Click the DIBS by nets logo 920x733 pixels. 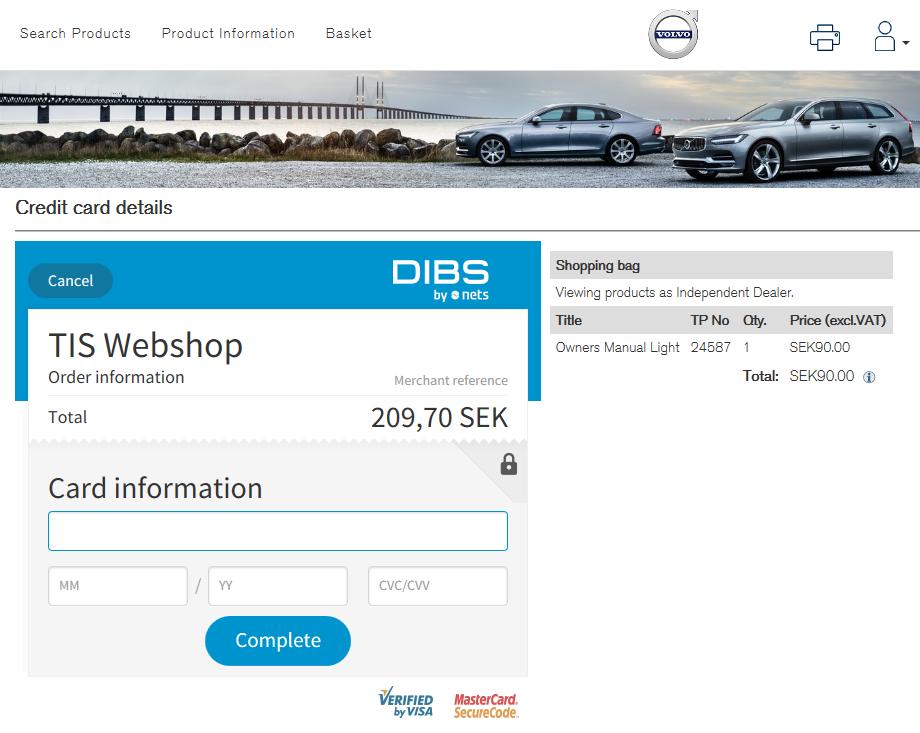coord(441,280)
